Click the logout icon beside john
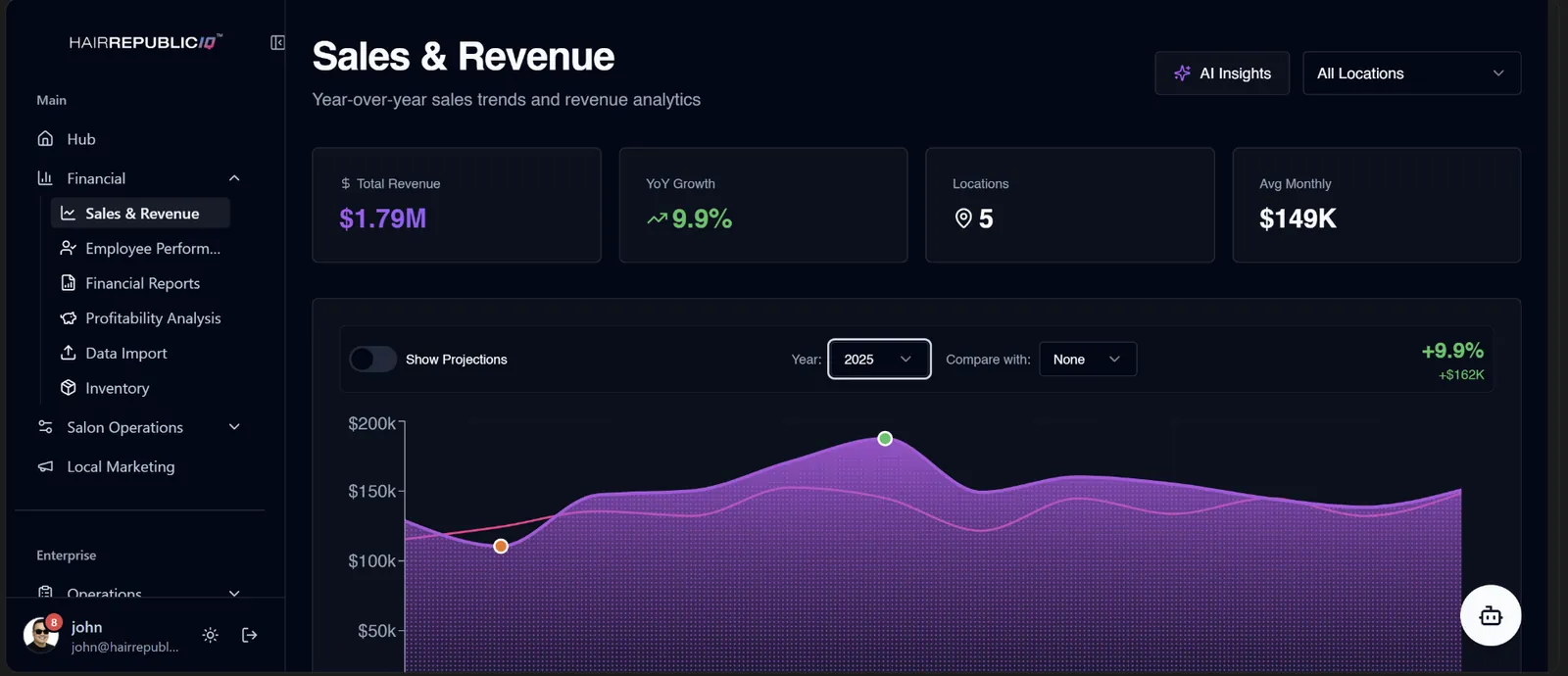 [250, 635]
